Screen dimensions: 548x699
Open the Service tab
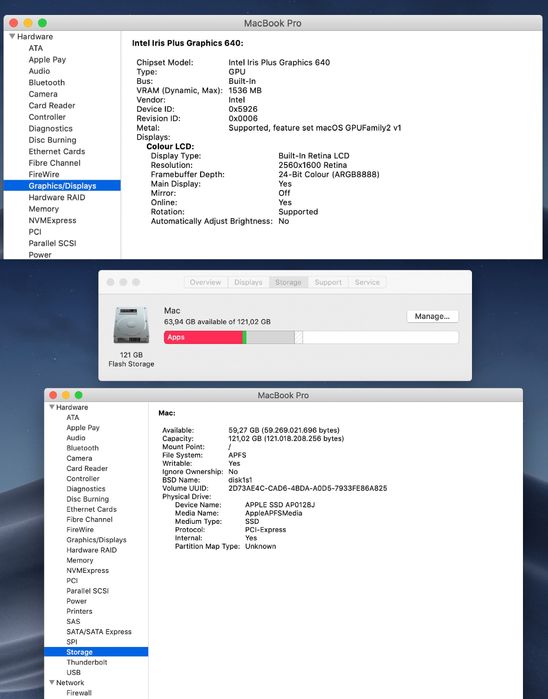click(x=367, y=282)
